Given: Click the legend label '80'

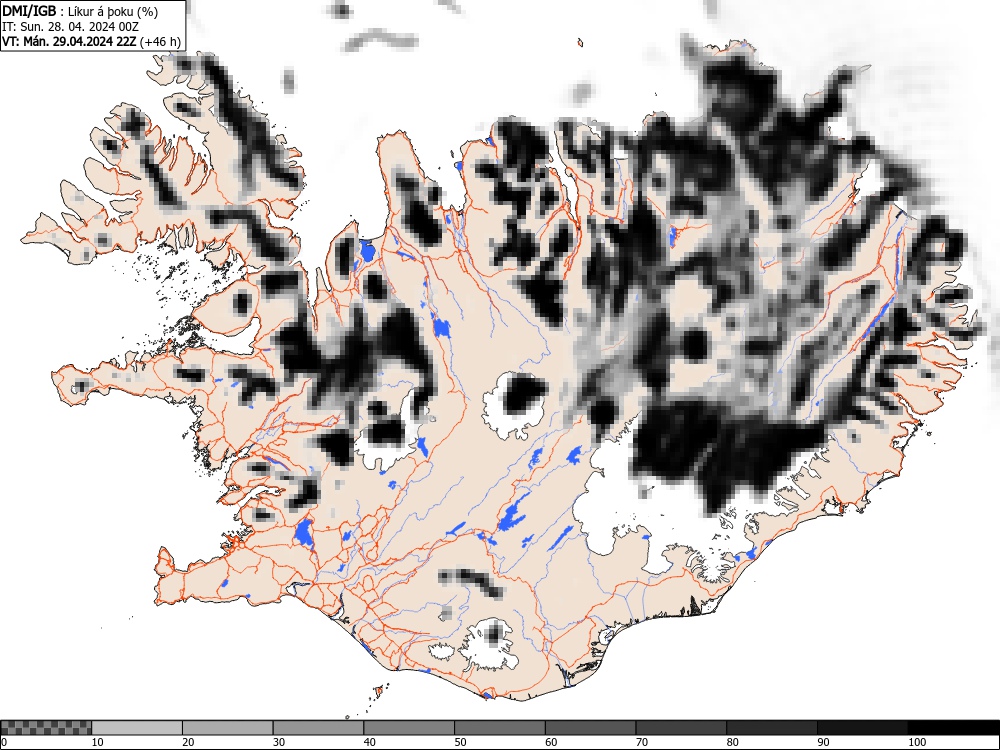Looking at the screenshot, I should click(x=732, y=742).
